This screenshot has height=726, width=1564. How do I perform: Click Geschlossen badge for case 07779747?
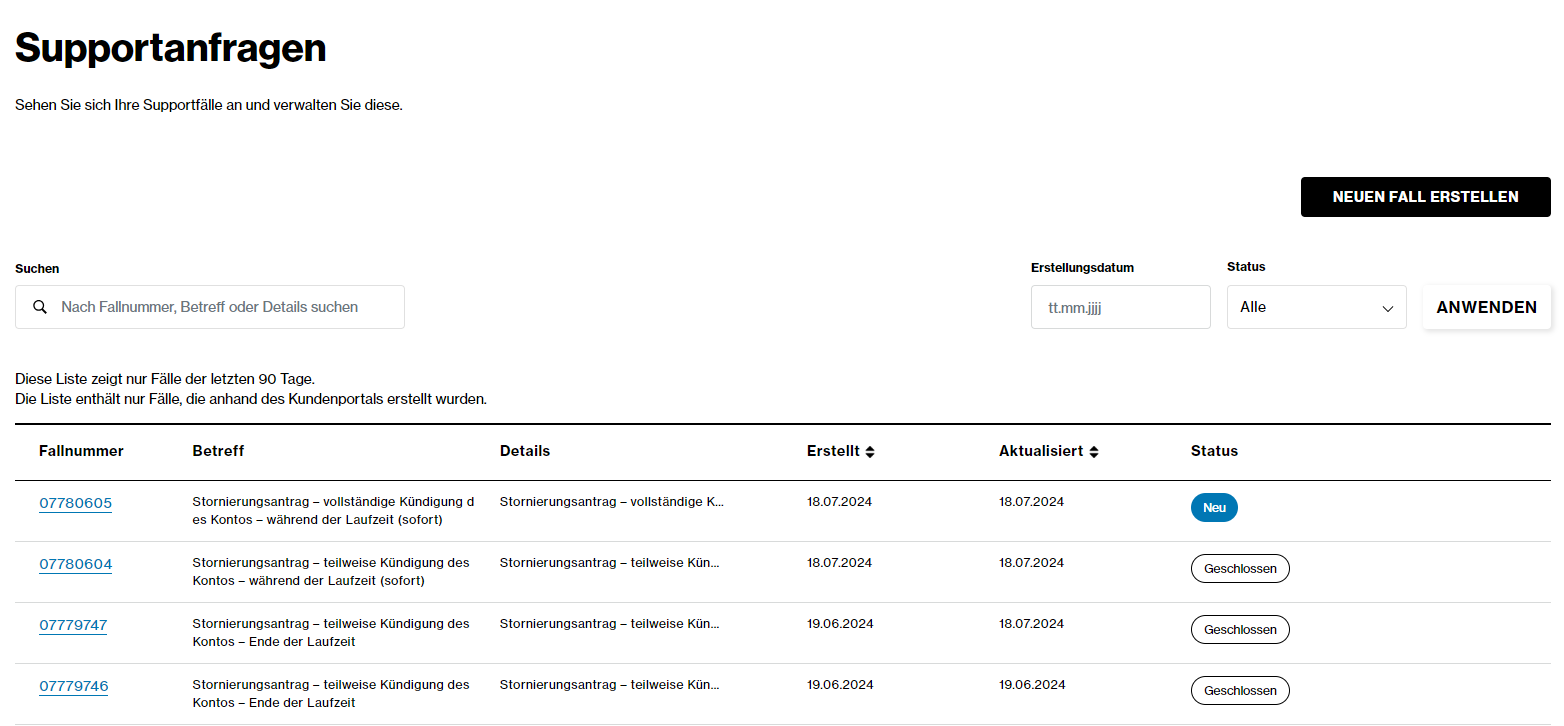tap(1240, 630)
